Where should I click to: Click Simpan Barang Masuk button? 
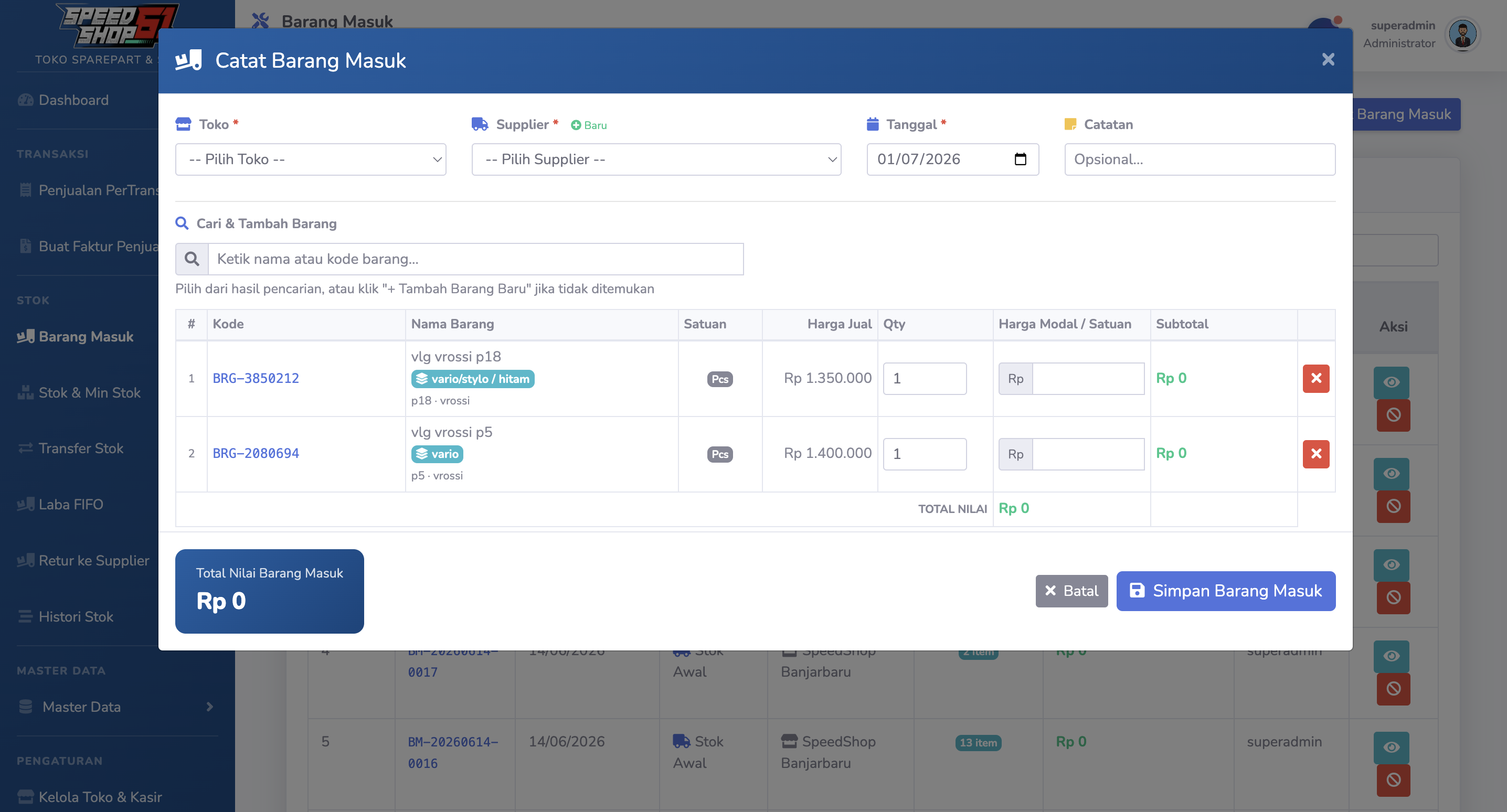(1226, 591)
